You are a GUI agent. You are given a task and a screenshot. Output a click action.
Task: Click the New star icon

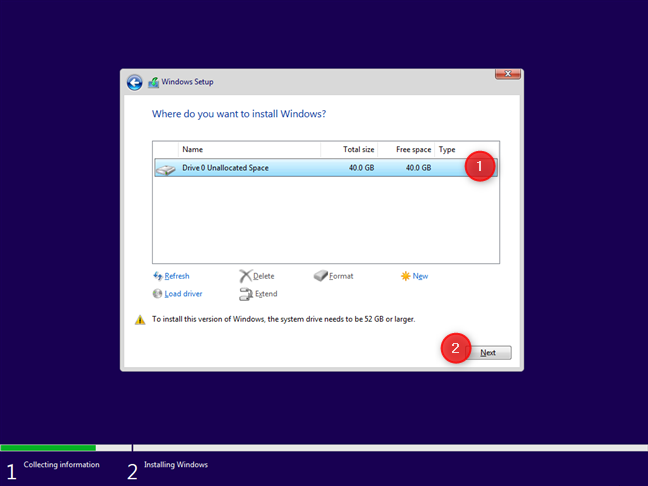pos(405,276)
